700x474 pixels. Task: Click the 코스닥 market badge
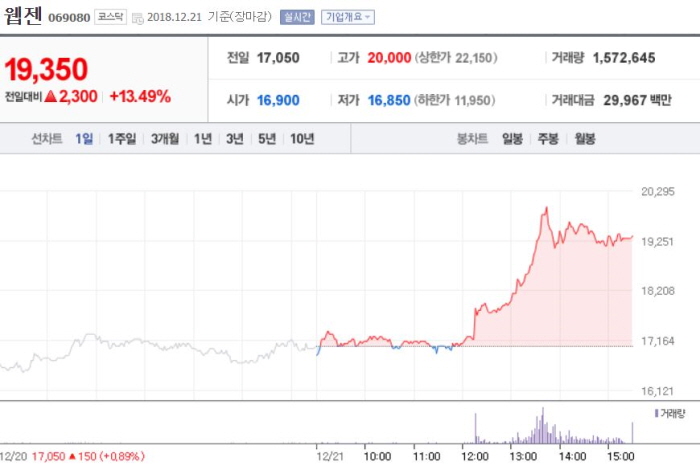click(x=111, y=17)
